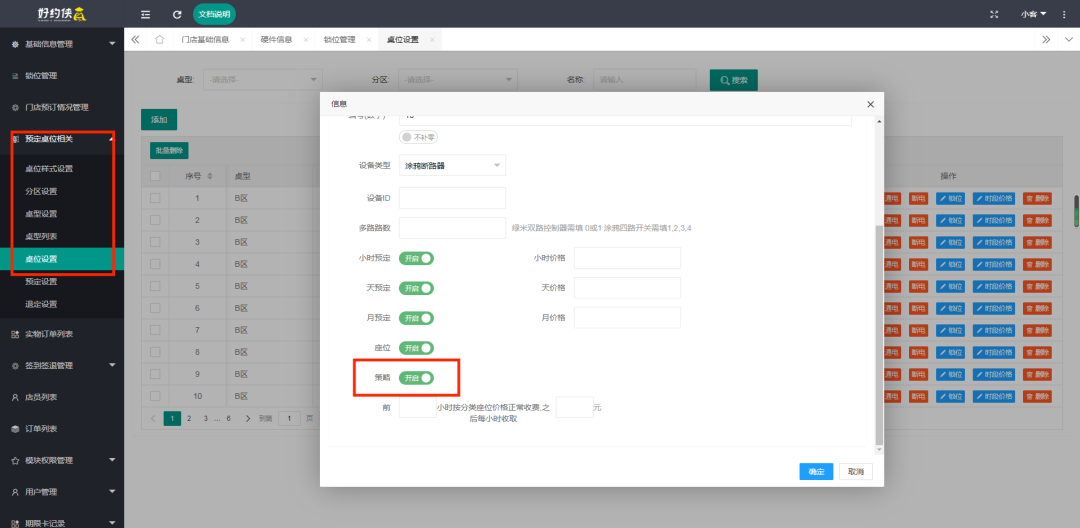Click 断电 button in row 1

917,198
